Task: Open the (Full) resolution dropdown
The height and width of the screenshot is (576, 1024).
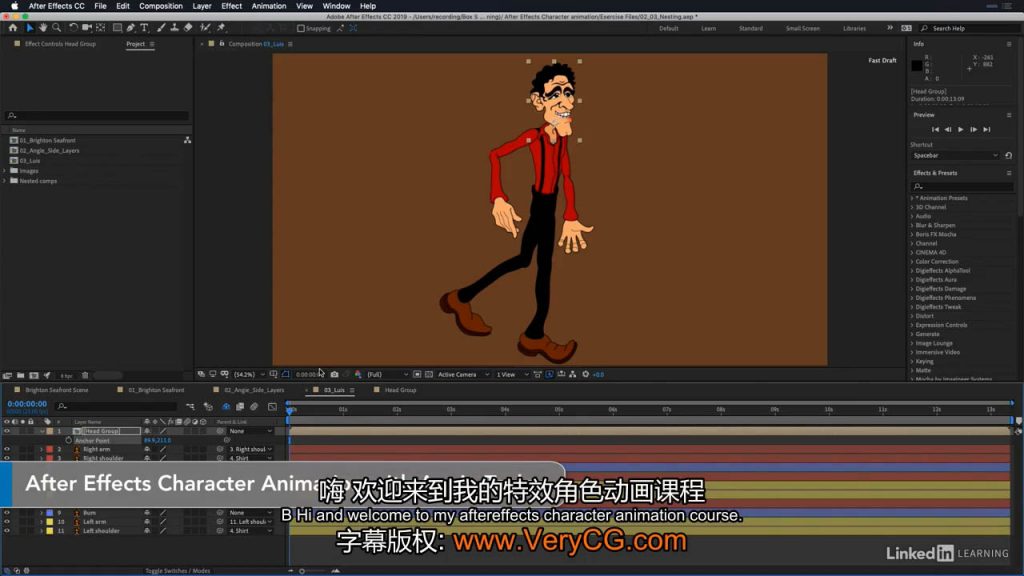Action: 387,374
